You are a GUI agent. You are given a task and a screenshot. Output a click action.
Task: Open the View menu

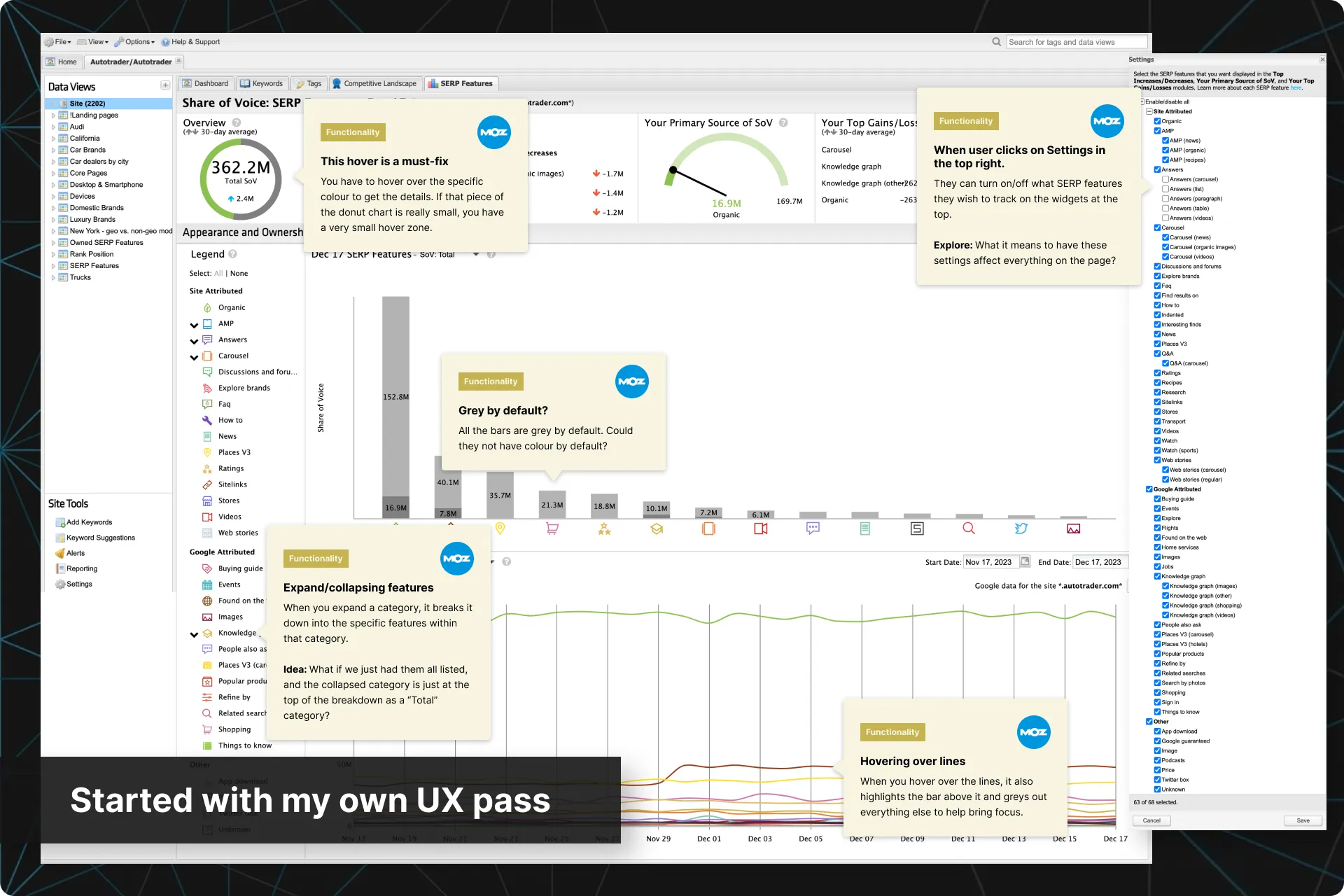pos(93,42)
